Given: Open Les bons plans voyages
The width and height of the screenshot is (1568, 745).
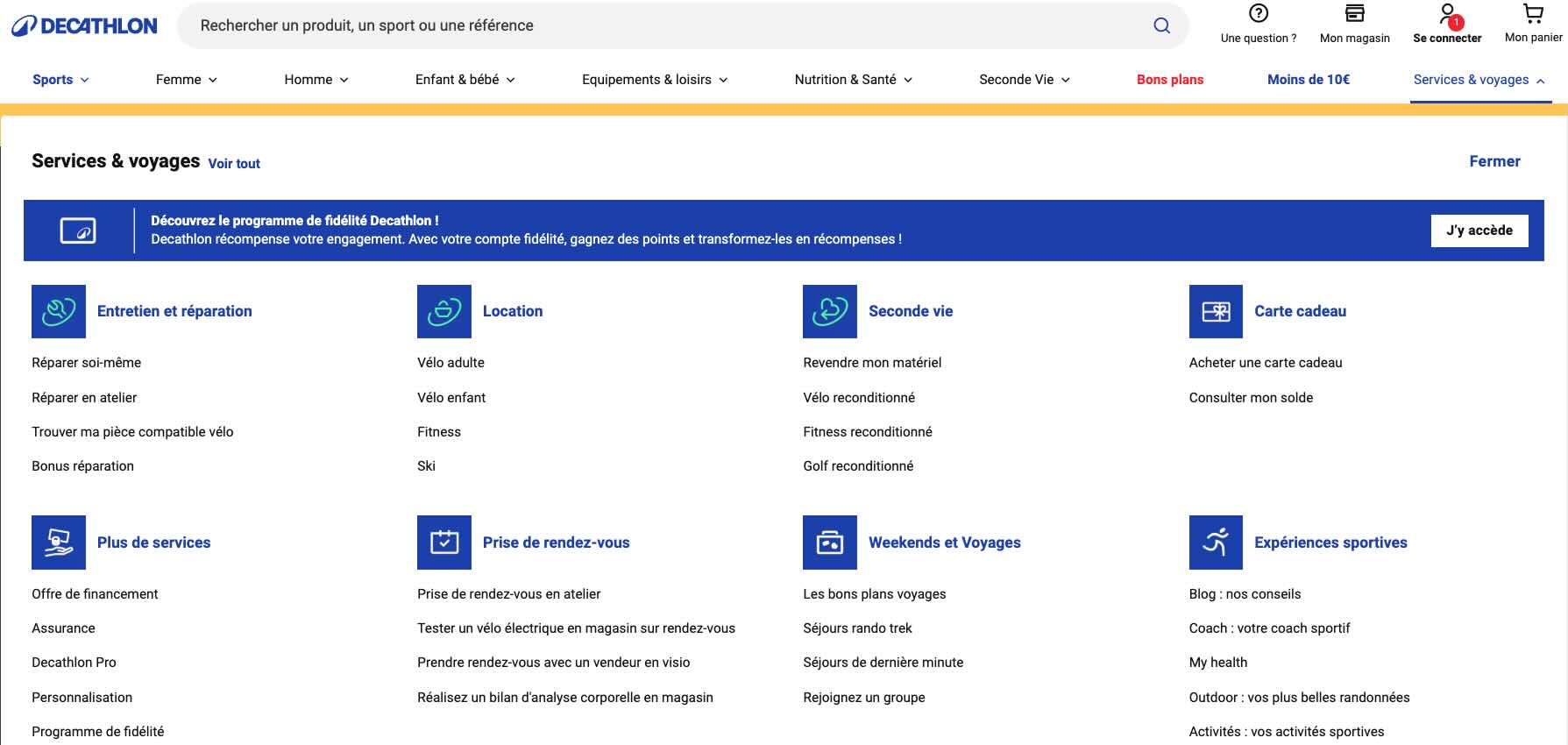Looking at the screenshot, I should [x=875, y=594].
